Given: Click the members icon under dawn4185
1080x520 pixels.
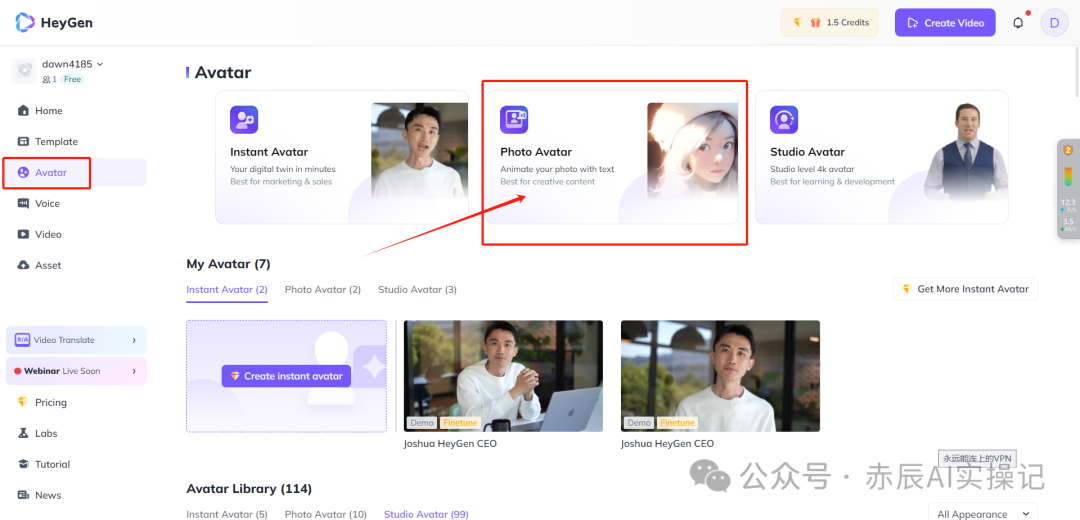Looking at the screenshot, I should pyautogui.click(x=47, y=80).
